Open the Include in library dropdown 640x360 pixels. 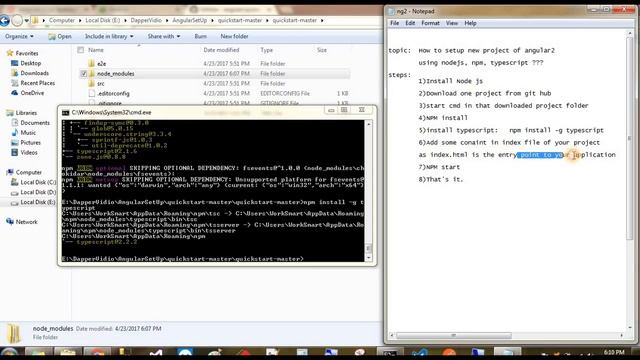109,37
